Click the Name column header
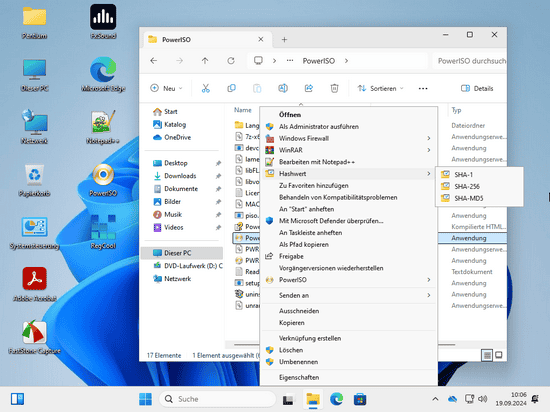The height and width of the screenshot is (412, 550). point(243,110)
